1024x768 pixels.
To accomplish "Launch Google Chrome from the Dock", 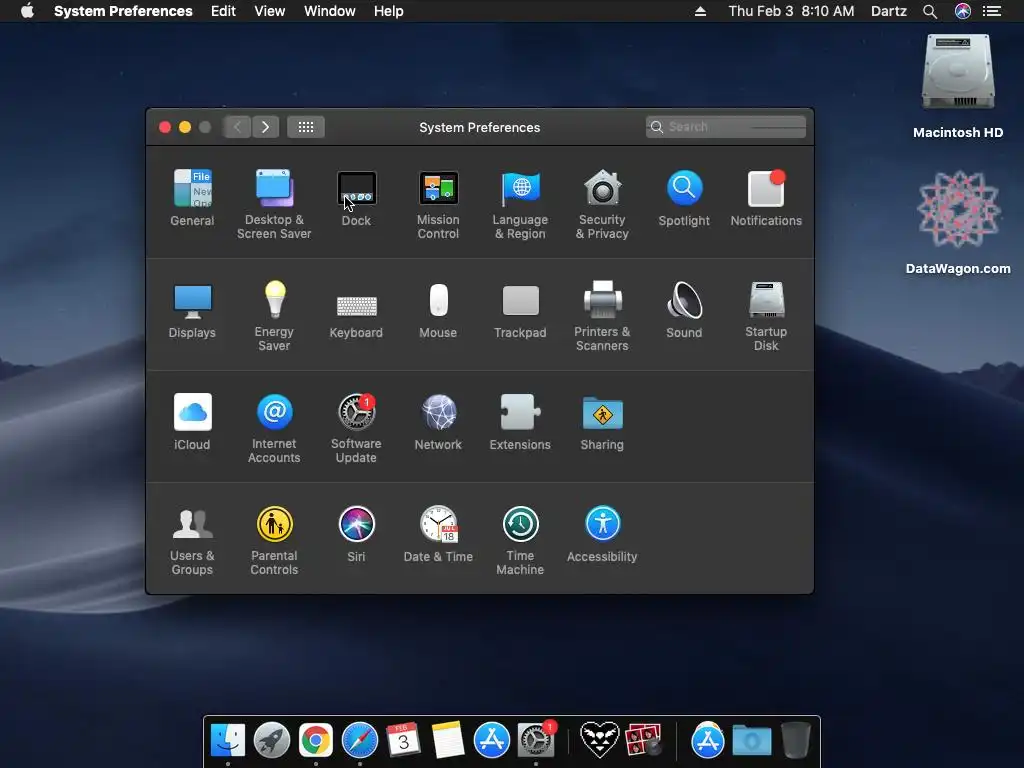I will (x=316, y=740).
